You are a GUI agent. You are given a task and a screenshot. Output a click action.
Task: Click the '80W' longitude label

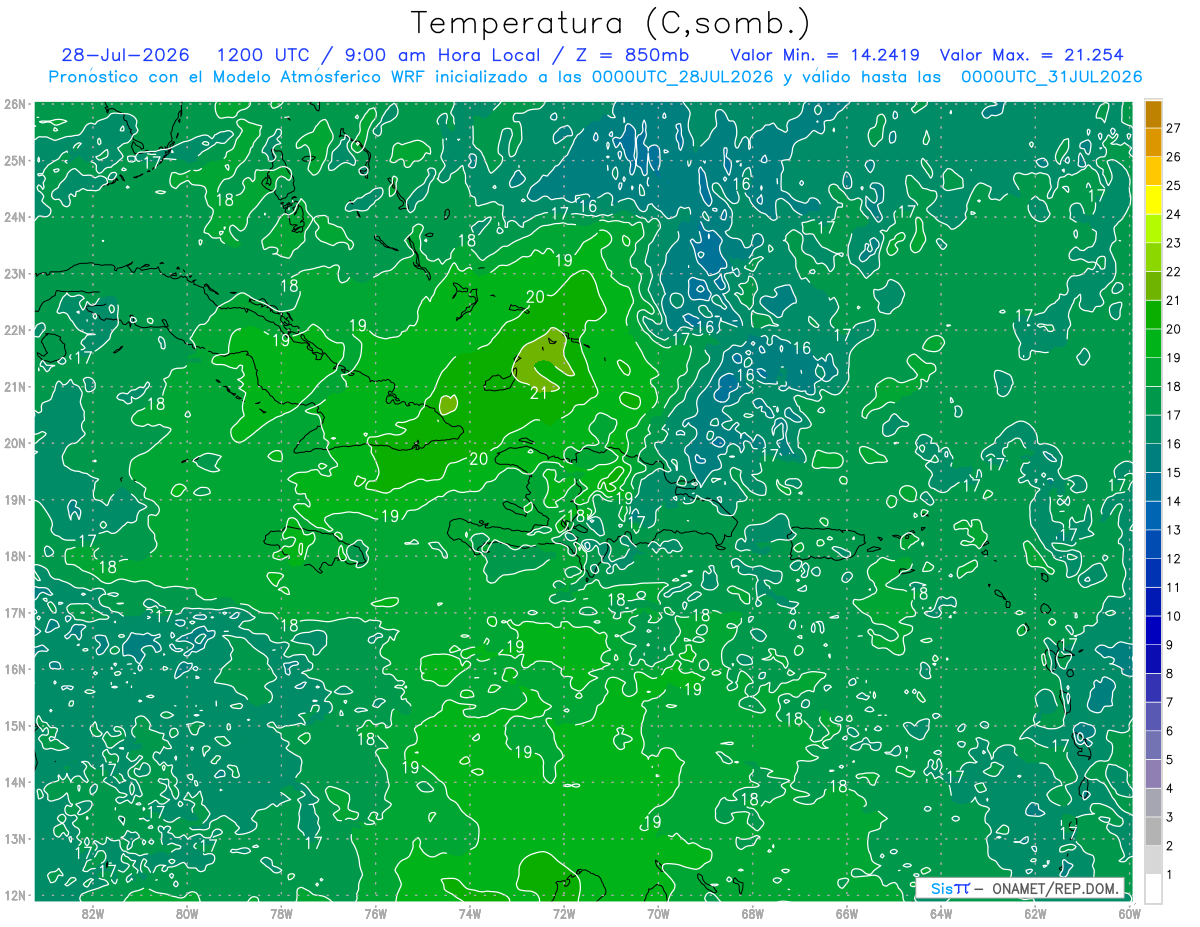coord(186,913)
